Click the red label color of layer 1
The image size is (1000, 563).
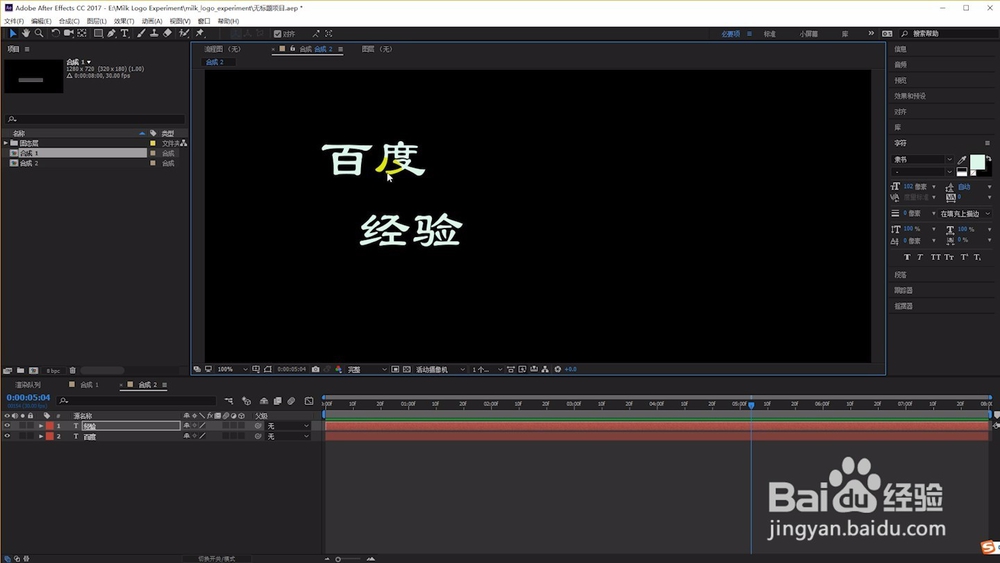(50, 426)
